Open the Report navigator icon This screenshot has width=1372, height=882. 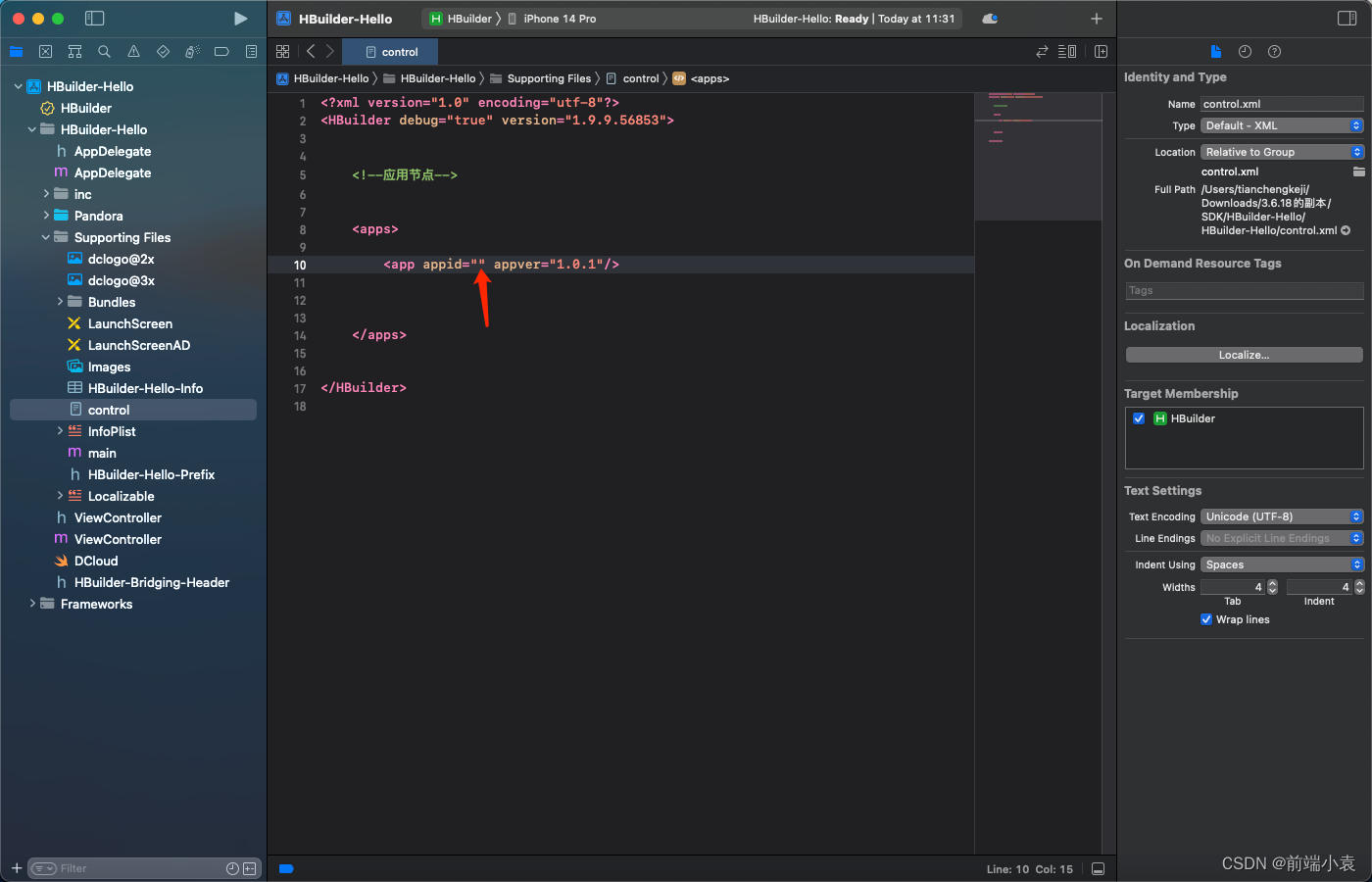251,52
